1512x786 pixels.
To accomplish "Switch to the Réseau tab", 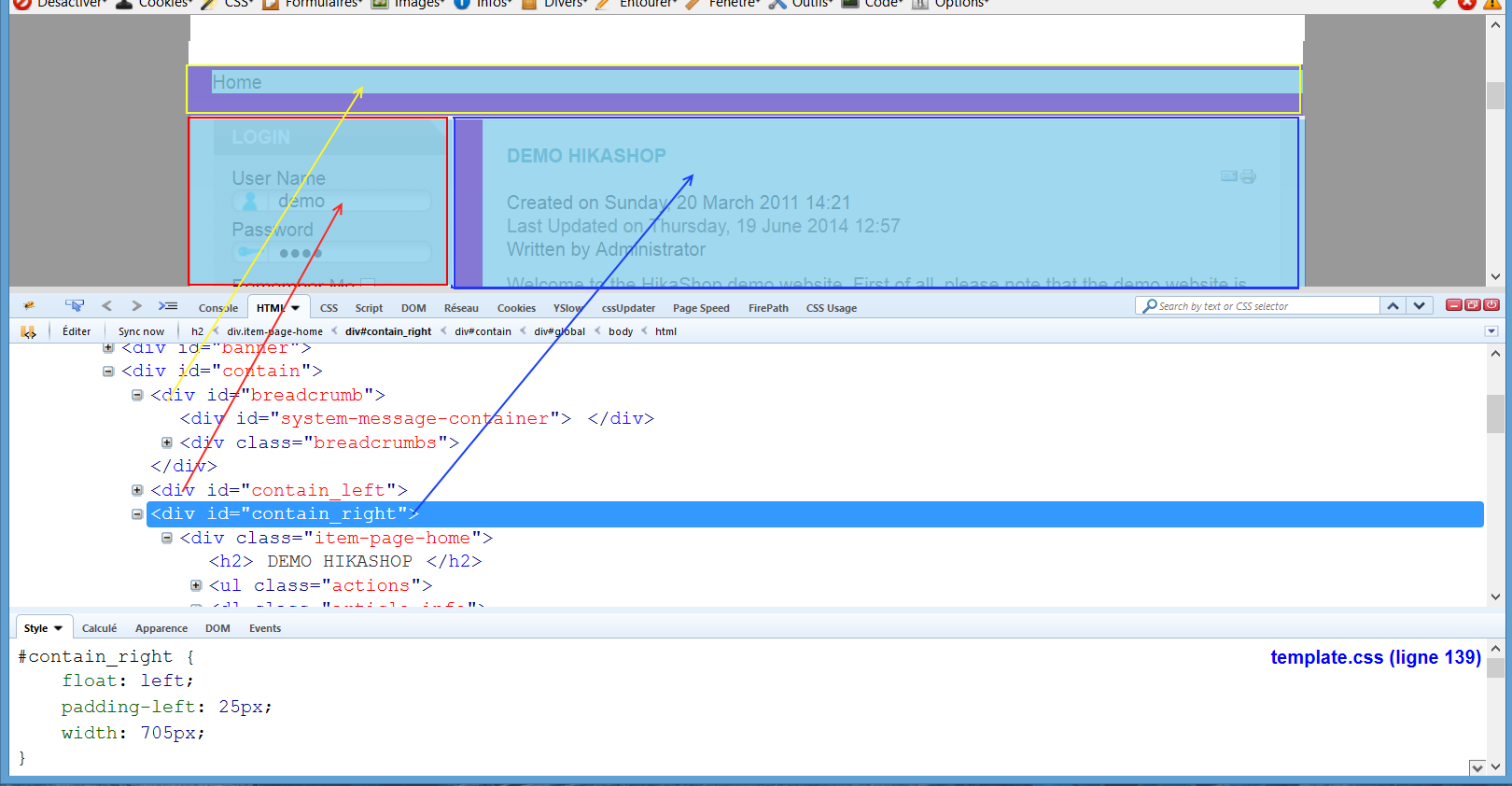I will coord(461,308).
